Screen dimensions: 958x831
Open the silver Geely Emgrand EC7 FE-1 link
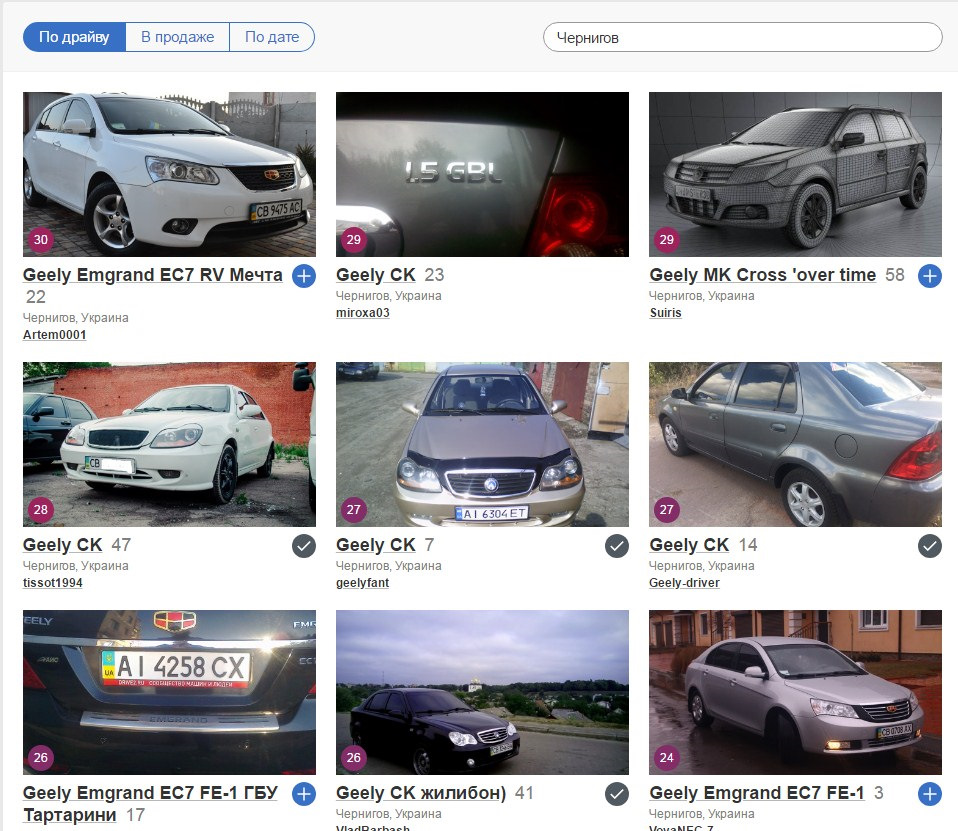pos(757,793)
